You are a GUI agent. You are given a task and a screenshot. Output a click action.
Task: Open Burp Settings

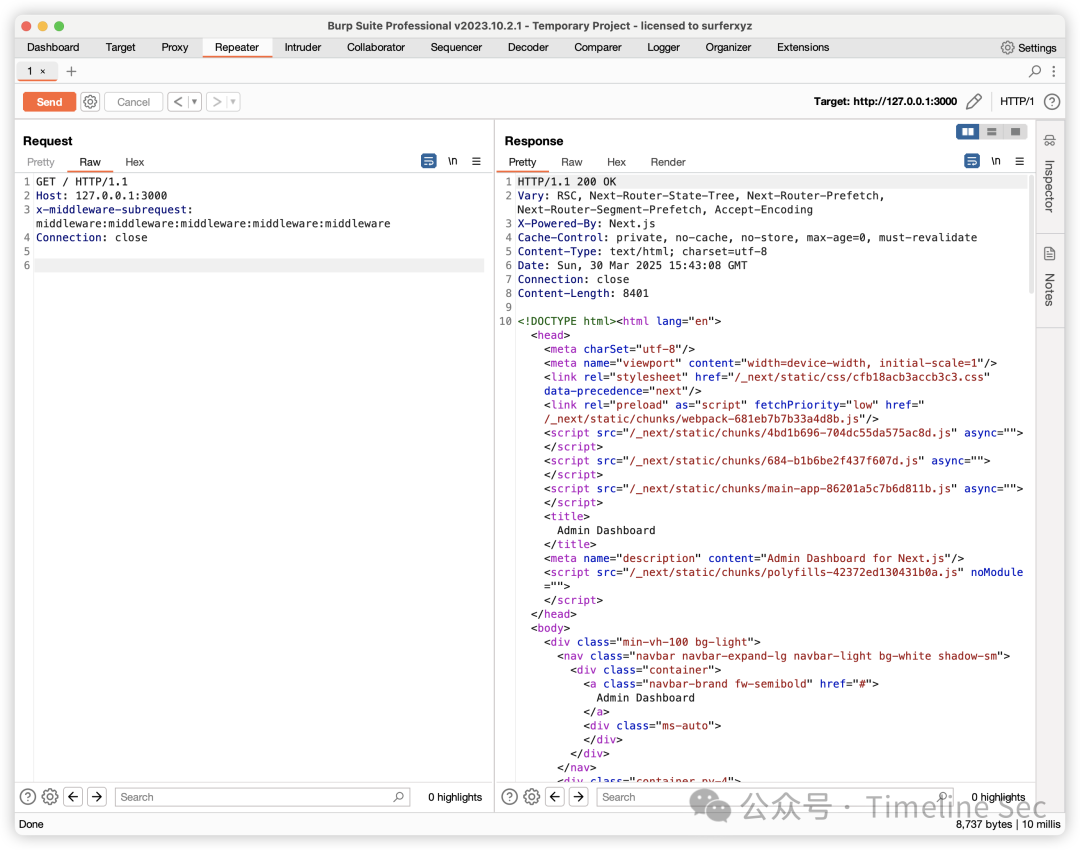[x=1028, y=48]
